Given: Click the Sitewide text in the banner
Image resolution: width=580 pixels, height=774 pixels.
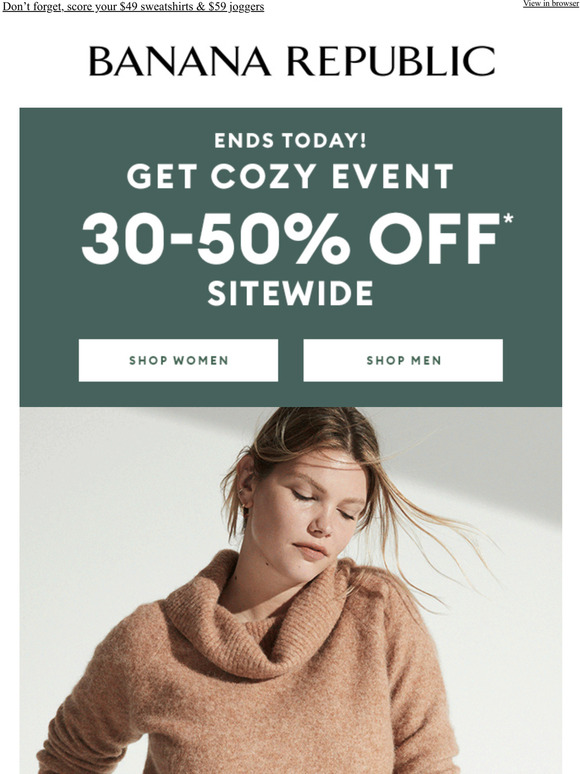Looking at the screenshot, I should point(290,293).
